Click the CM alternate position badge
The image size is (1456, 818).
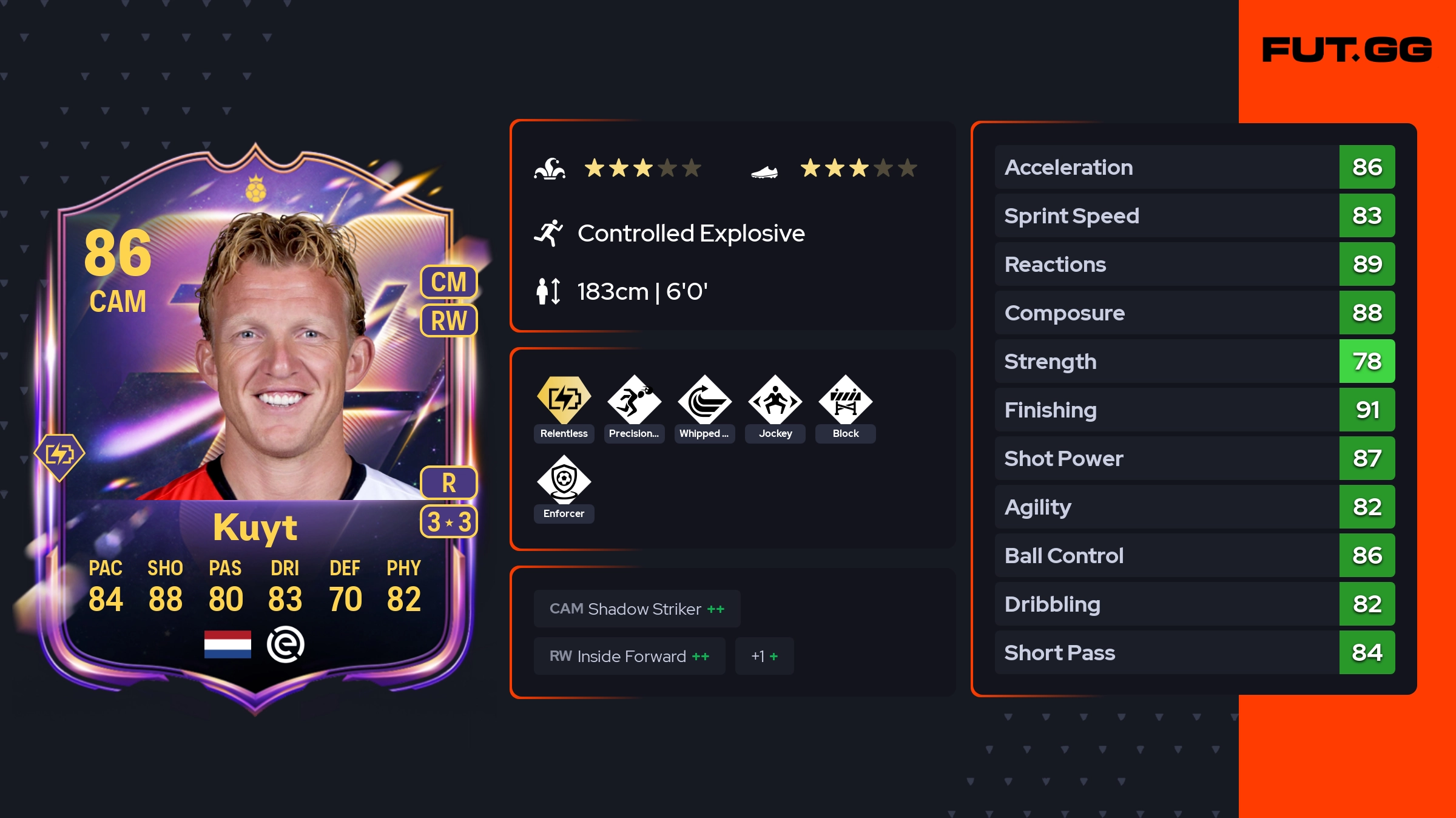click(449, 282)
